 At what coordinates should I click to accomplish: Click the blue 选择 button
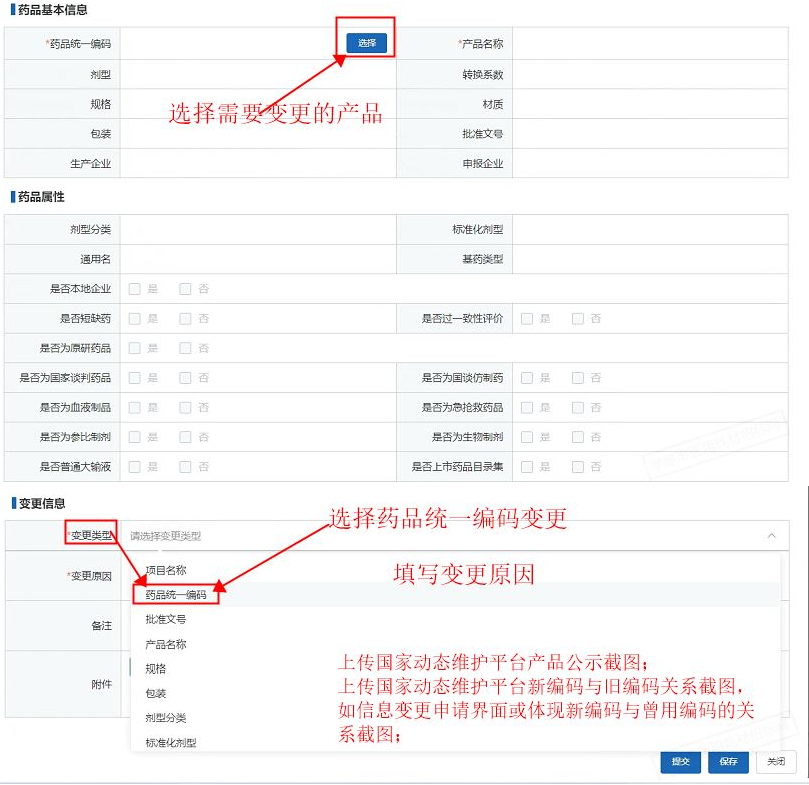coord(366,43)
